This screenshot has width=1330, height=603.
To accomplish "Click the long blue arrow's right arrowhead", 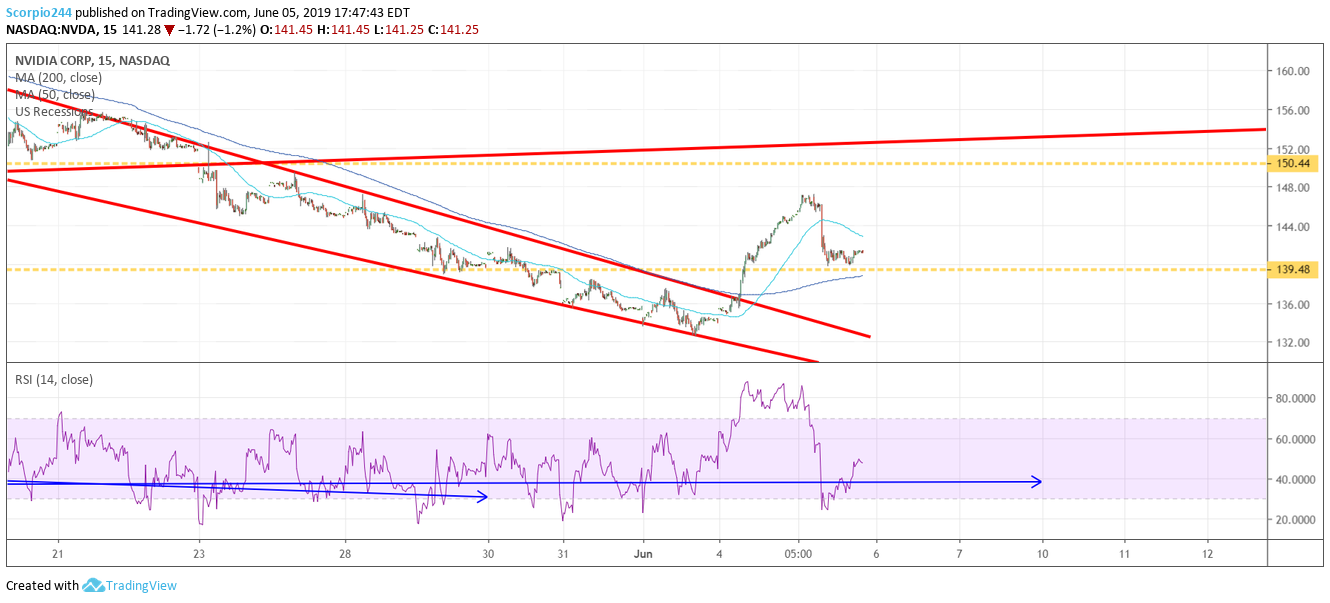I will click(x=1037, y=482).
